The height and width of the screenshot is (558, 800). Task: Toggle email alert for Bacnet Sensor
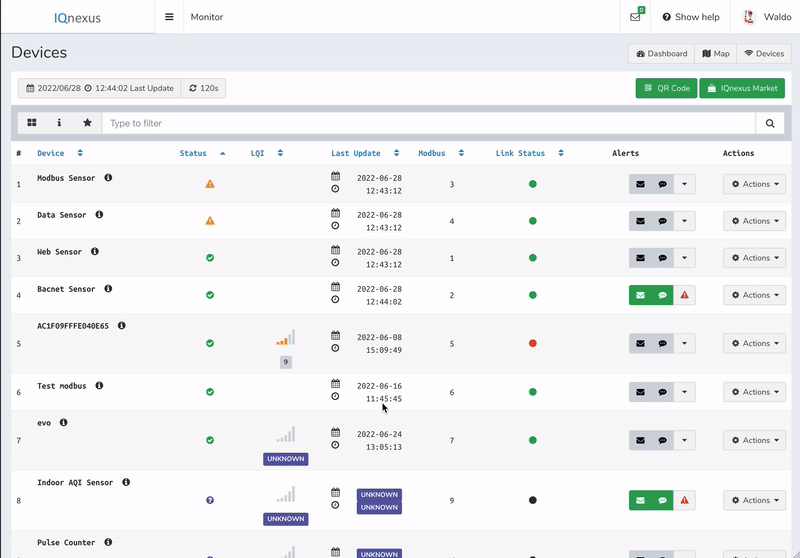[640, 295]
